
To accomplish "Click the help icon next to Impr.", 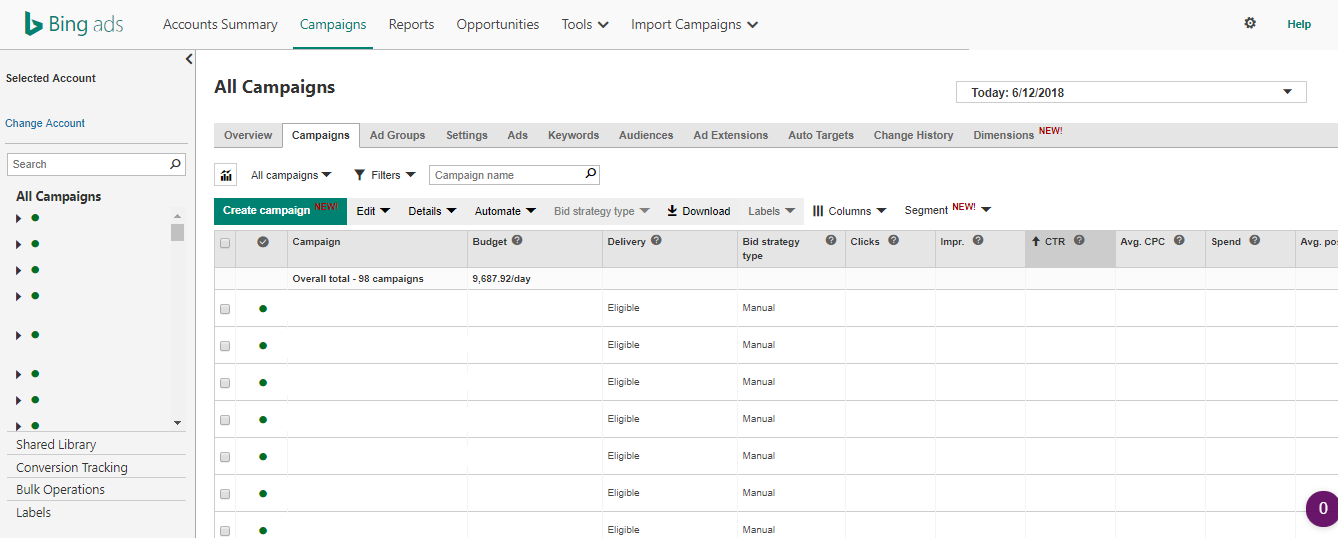I will pos(978,240).
